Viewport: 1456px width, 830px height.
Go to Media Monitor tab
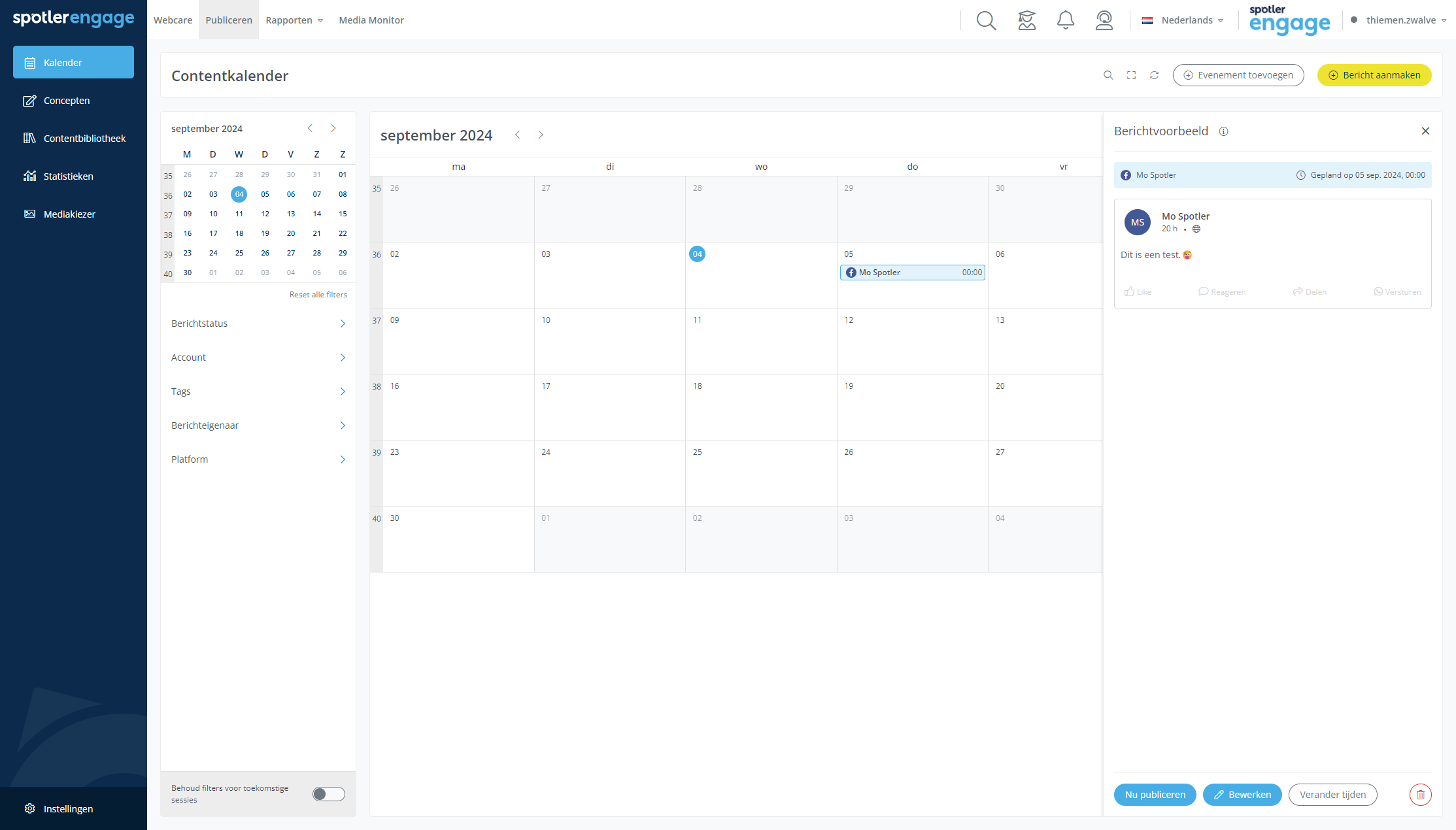[371, 20]
